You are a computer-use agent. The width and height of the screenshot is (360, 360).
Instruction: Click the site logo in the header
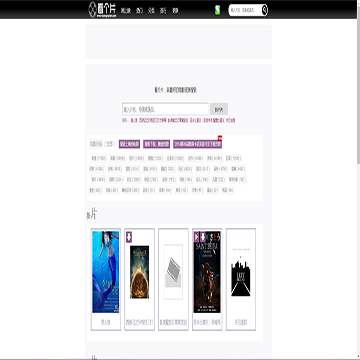(102, 10)
